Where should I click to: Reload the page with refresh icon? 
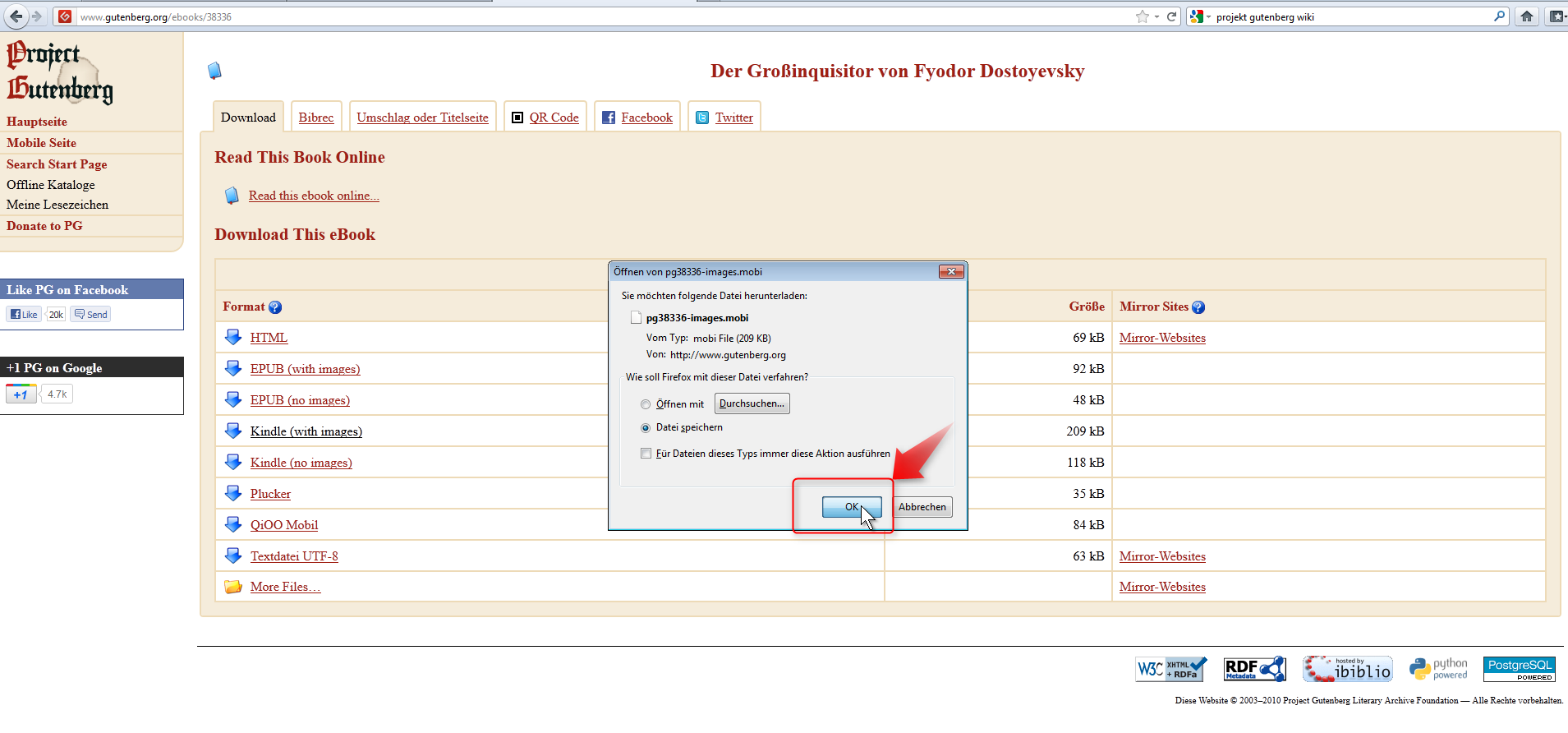click(1172, 16)
